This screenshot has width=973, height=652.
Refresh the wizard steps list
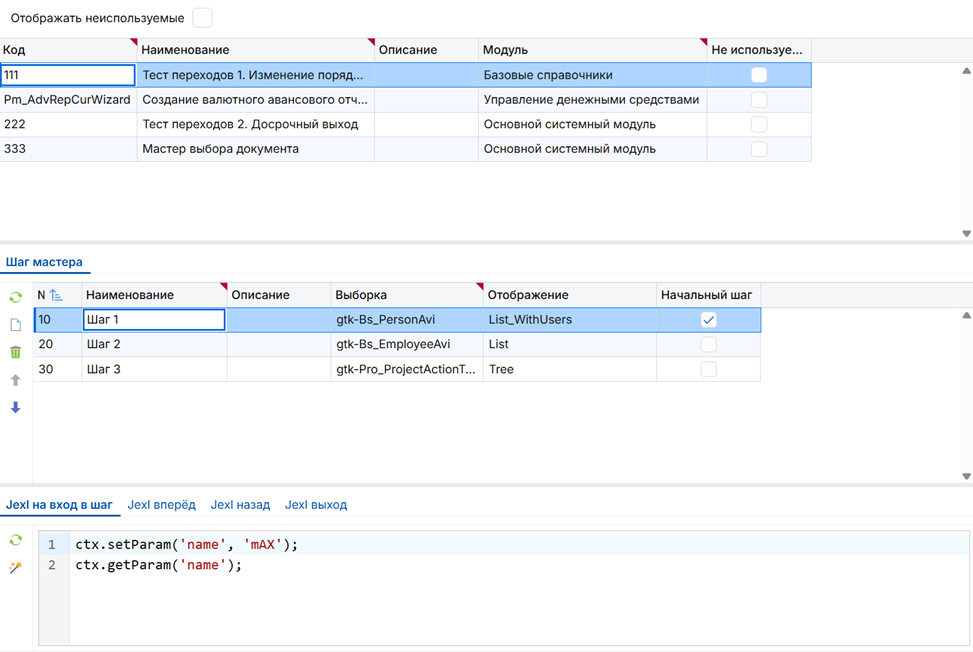[x=15, y=298]
